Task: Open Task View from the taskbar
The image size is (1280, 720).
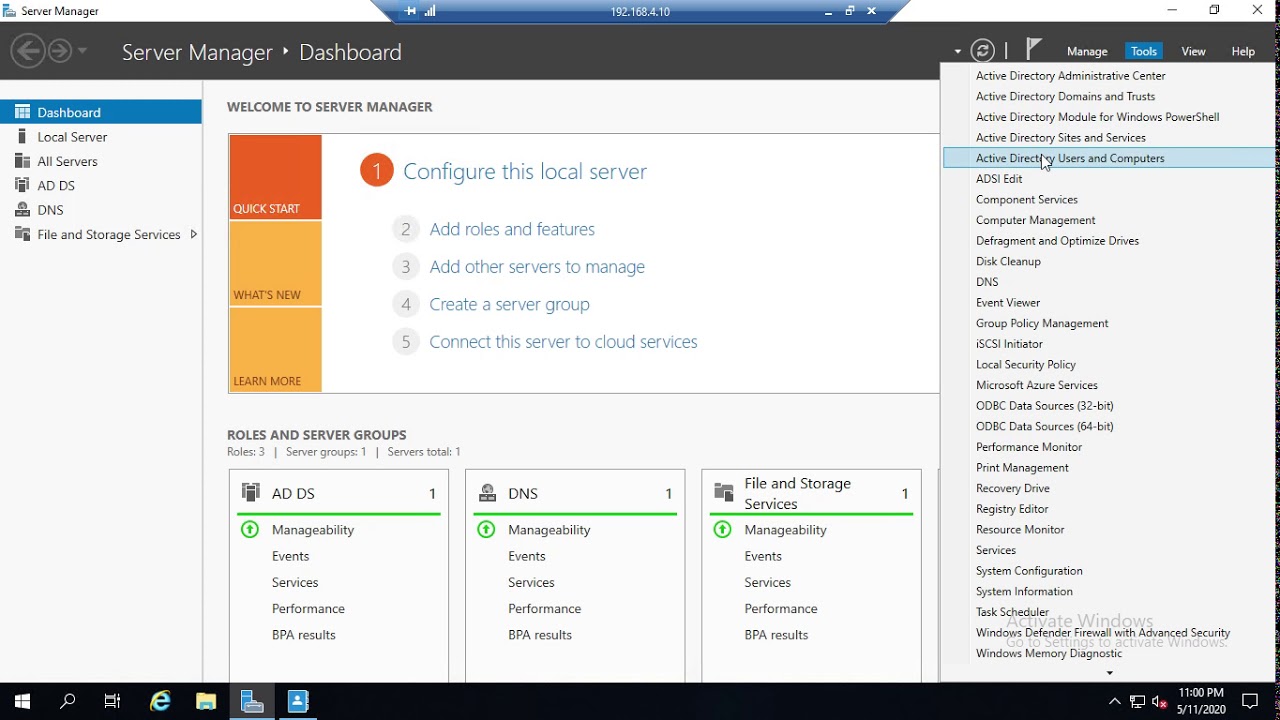Action: (x=112, y=701)
